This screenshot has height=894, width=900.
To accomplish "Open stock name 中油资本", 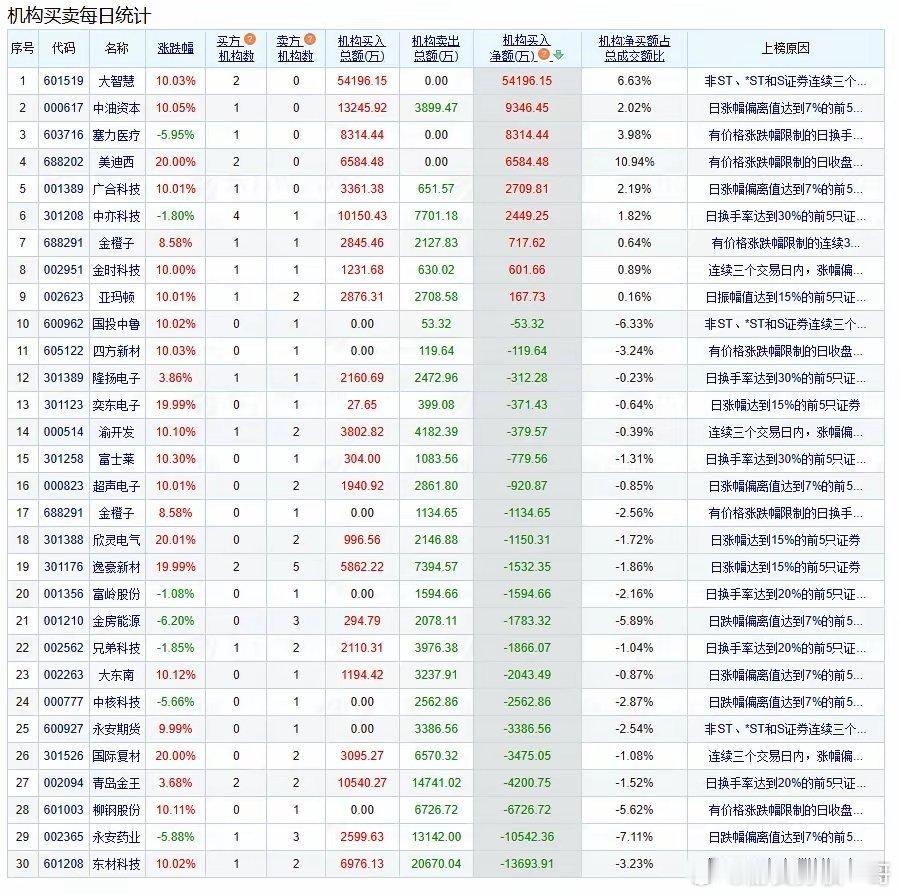I will coord(117,108).
